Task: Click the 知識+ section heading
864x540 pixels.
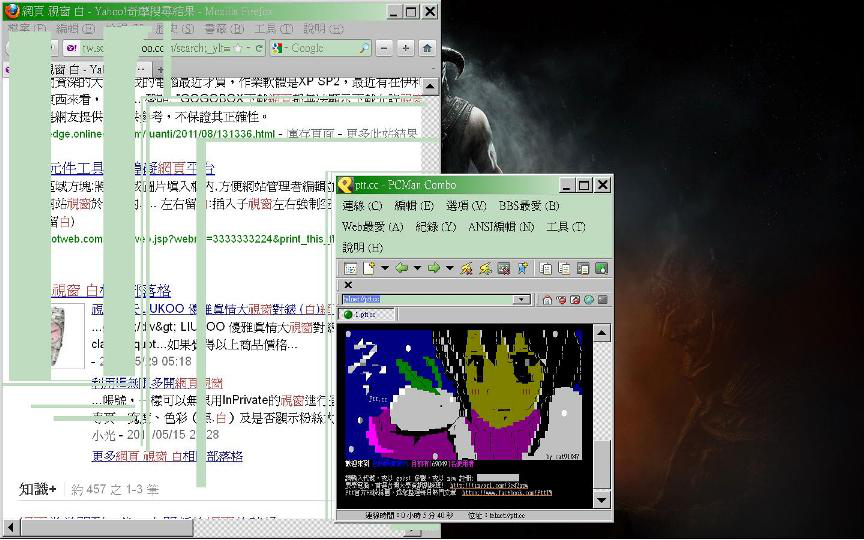Action: coord(37,489)
